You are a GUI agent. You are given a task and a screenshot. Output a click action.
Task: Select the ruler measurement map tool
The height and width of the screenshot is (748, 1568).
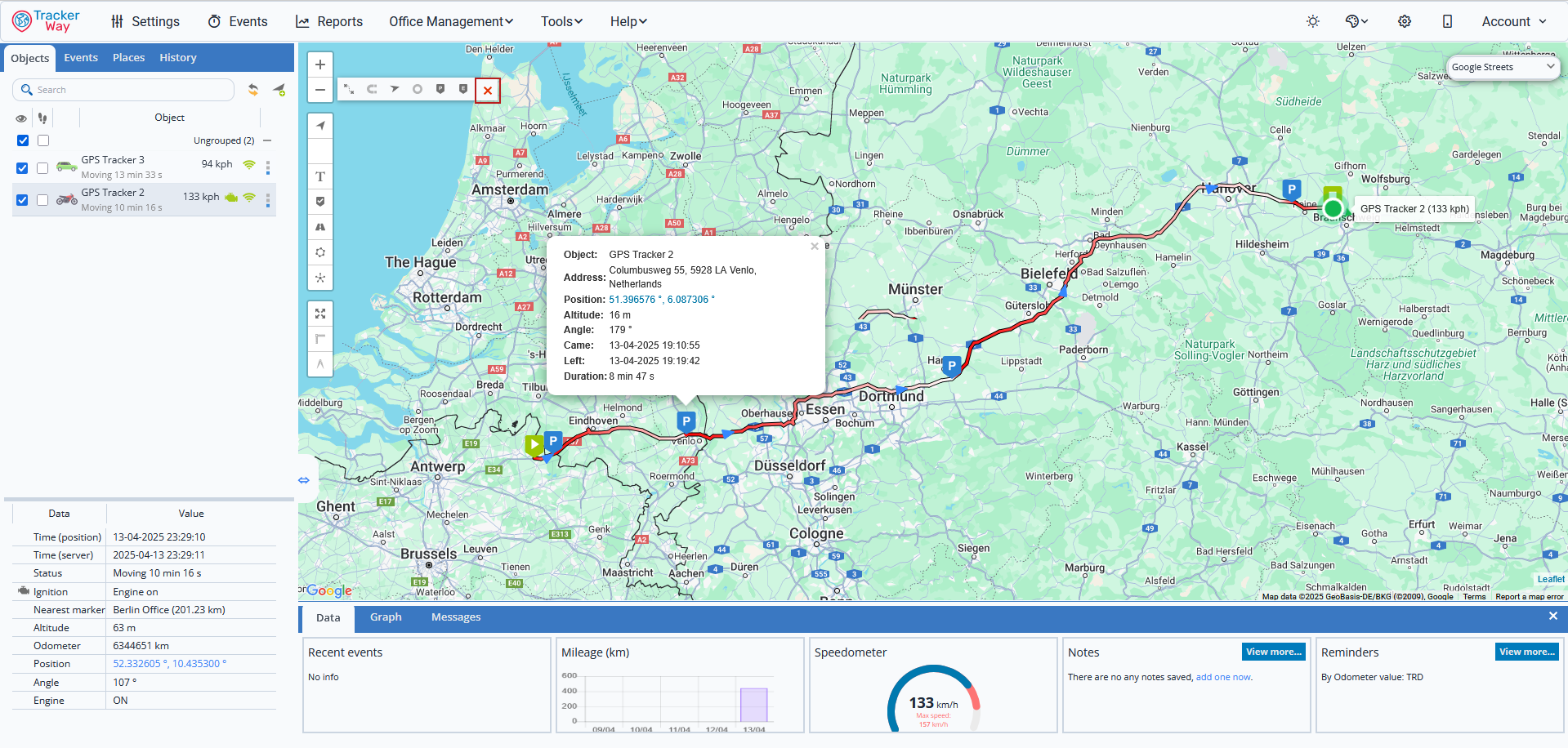click(320, 339)
